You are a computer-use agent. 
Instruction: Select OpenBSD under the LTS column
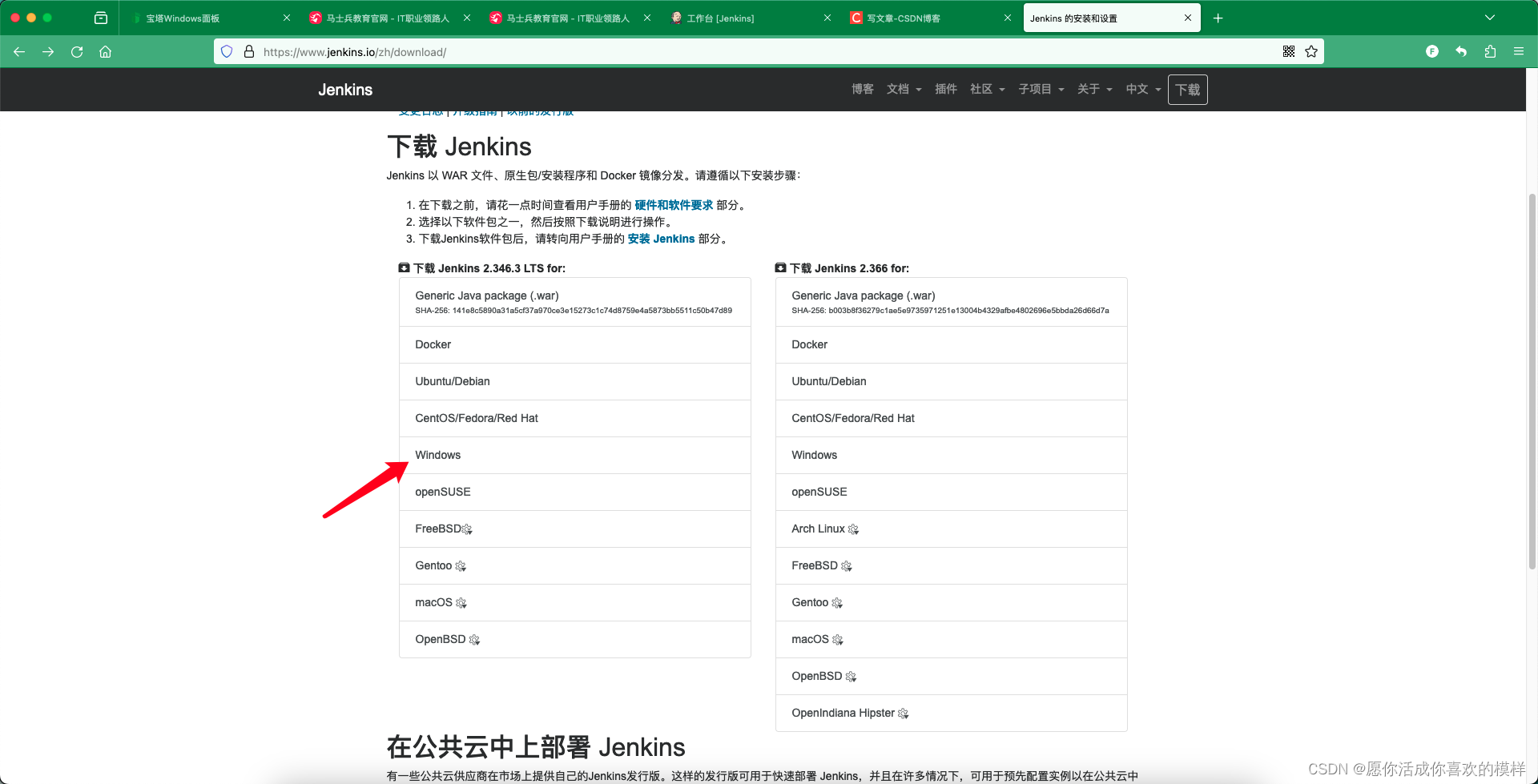[x=574, y=639]
